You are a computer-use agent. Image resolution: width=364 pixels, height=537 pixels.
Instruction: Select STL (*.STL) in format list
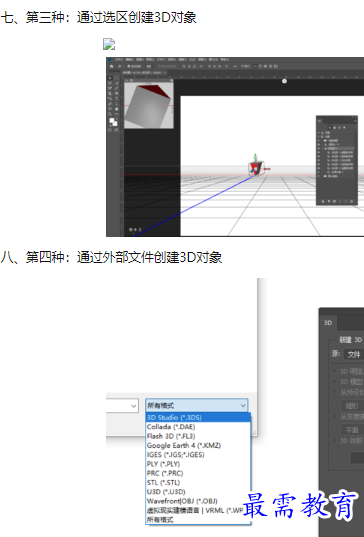click(x=198, y=482)
